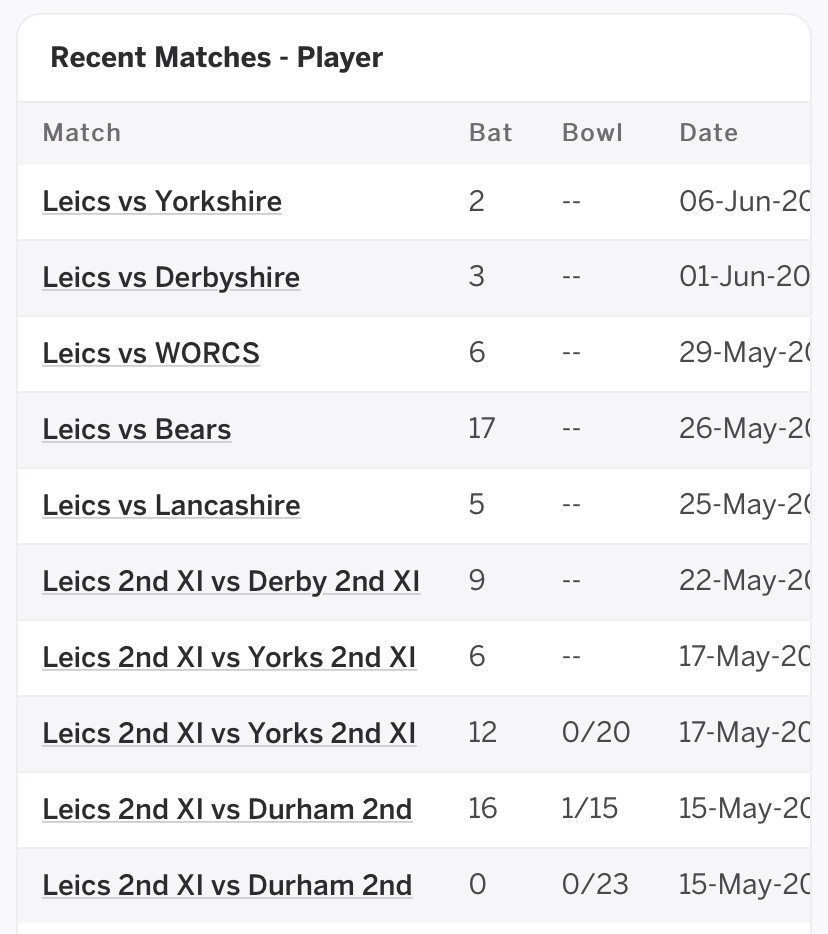Select the bat score 17 cell
Image resolution: width=828 pixels, height=934 pixels.
pyautogui.click(x=481, y=428)
